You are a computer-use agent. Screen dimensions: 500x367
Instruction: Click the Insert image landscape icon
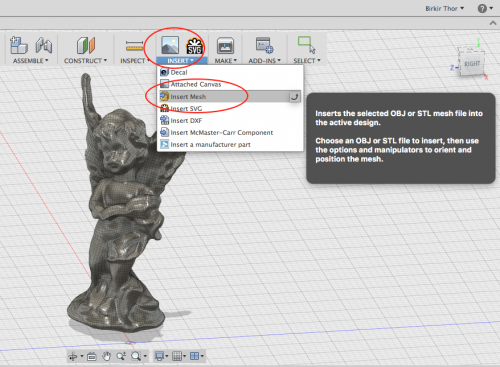[x=170, y=45]
